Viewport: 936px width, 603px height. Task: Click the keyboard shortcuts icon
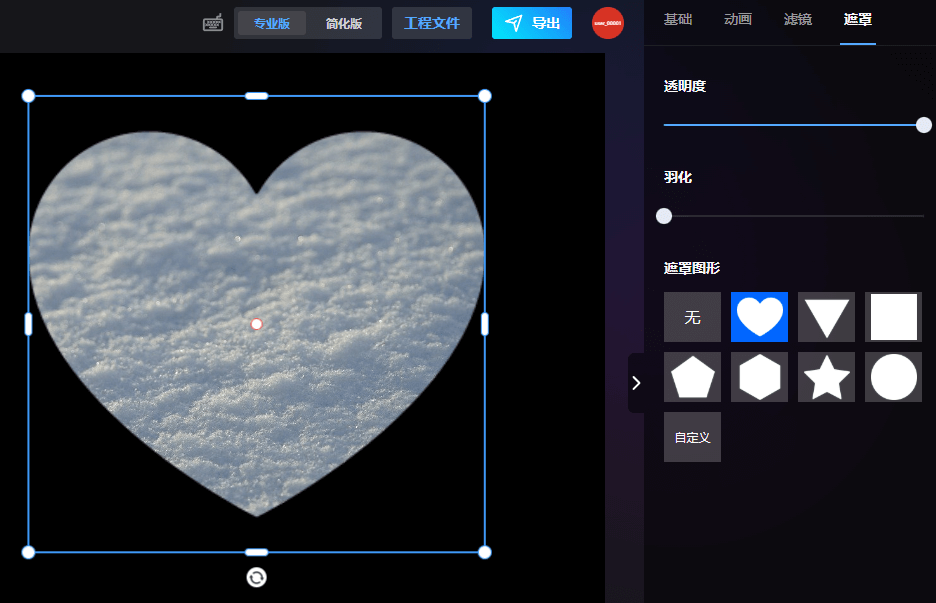pos(213,23)
